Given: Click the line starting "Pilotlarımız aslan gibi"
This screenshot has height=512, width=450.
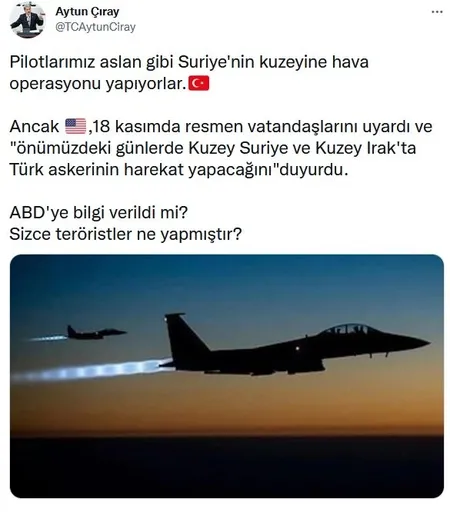Looking at the screenshot, I should 189,62.
